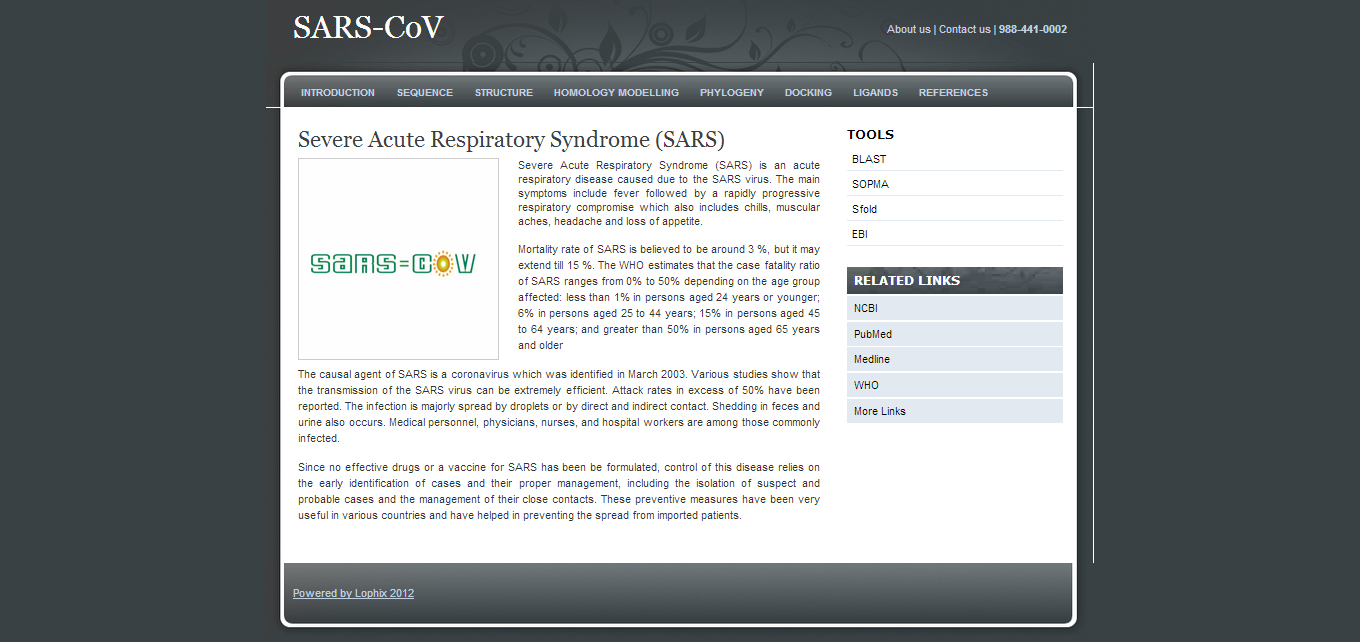
Task: Open the Contact us page
Action: coord(964,29)
